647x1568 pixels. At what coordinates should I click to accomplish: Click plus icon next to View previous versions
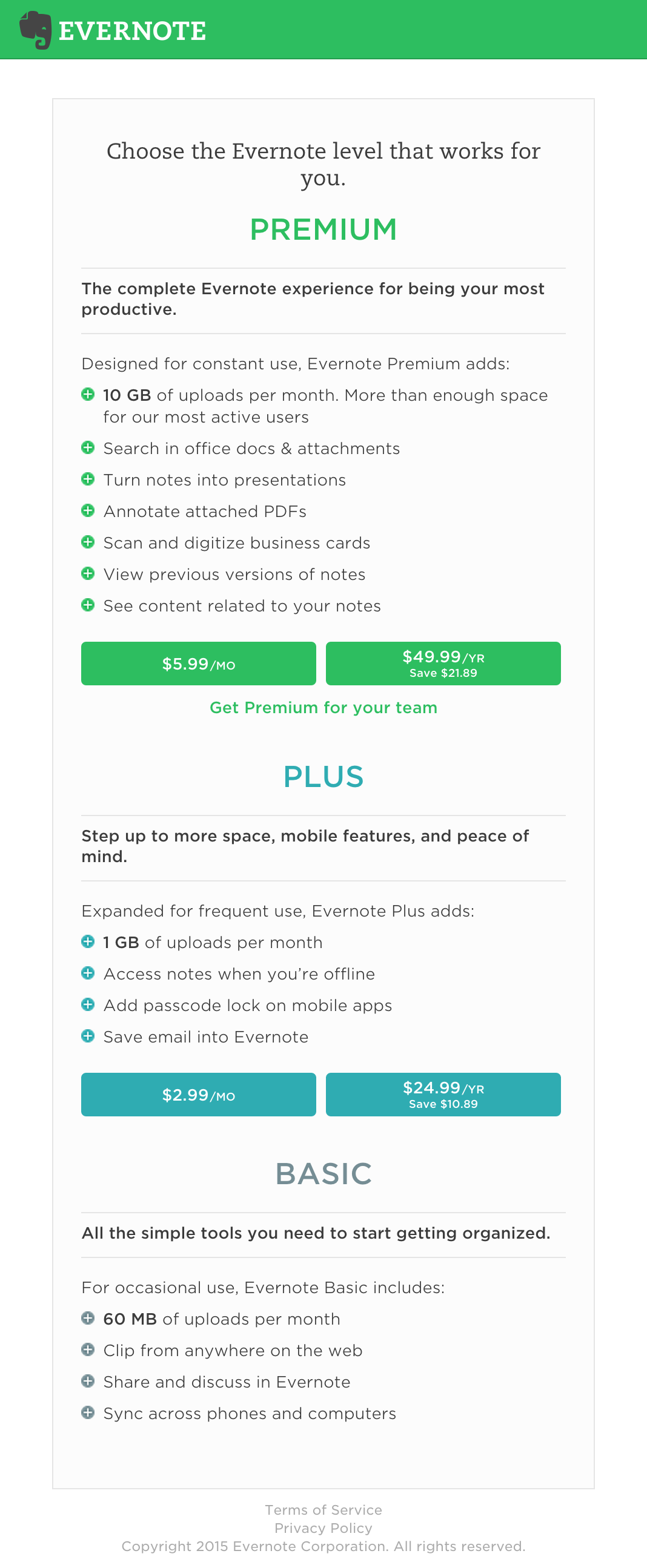point(88,574)
